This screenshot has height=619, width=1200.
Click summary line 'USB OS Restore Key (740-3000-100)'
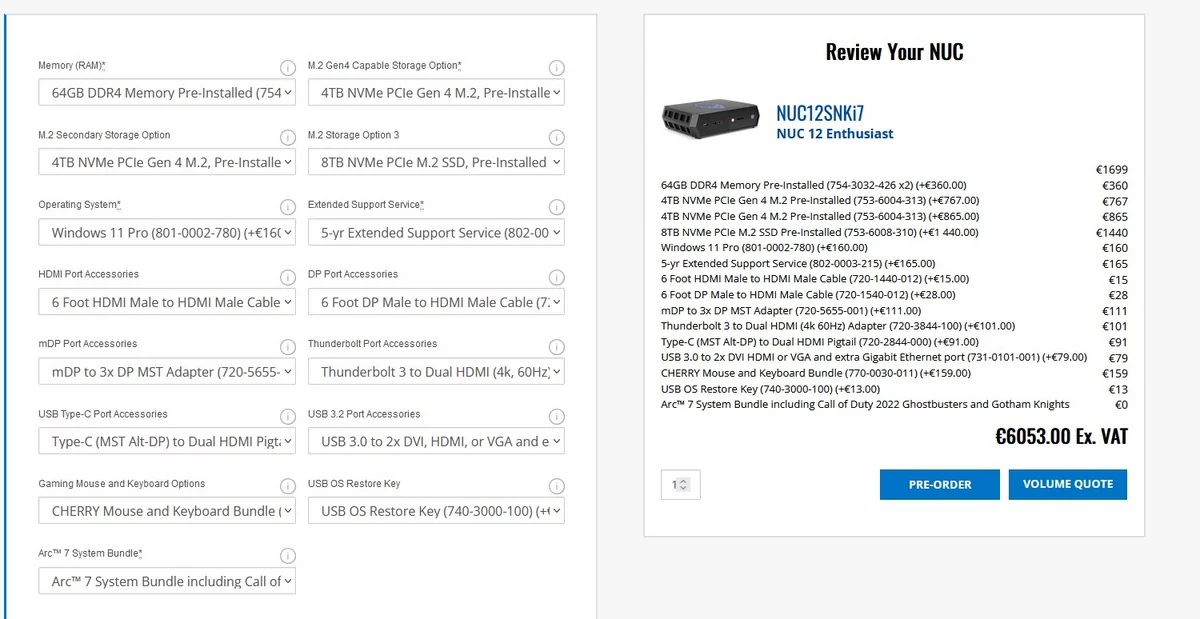pyautogui.click(x=771, y=389)
